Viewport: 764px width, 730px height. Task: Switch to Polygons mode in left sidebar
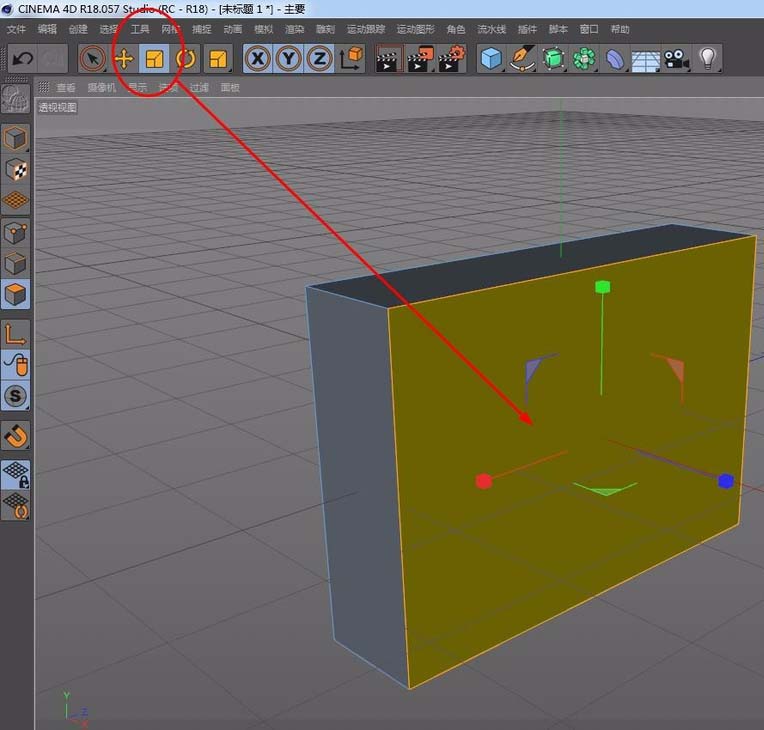(16, 295)
